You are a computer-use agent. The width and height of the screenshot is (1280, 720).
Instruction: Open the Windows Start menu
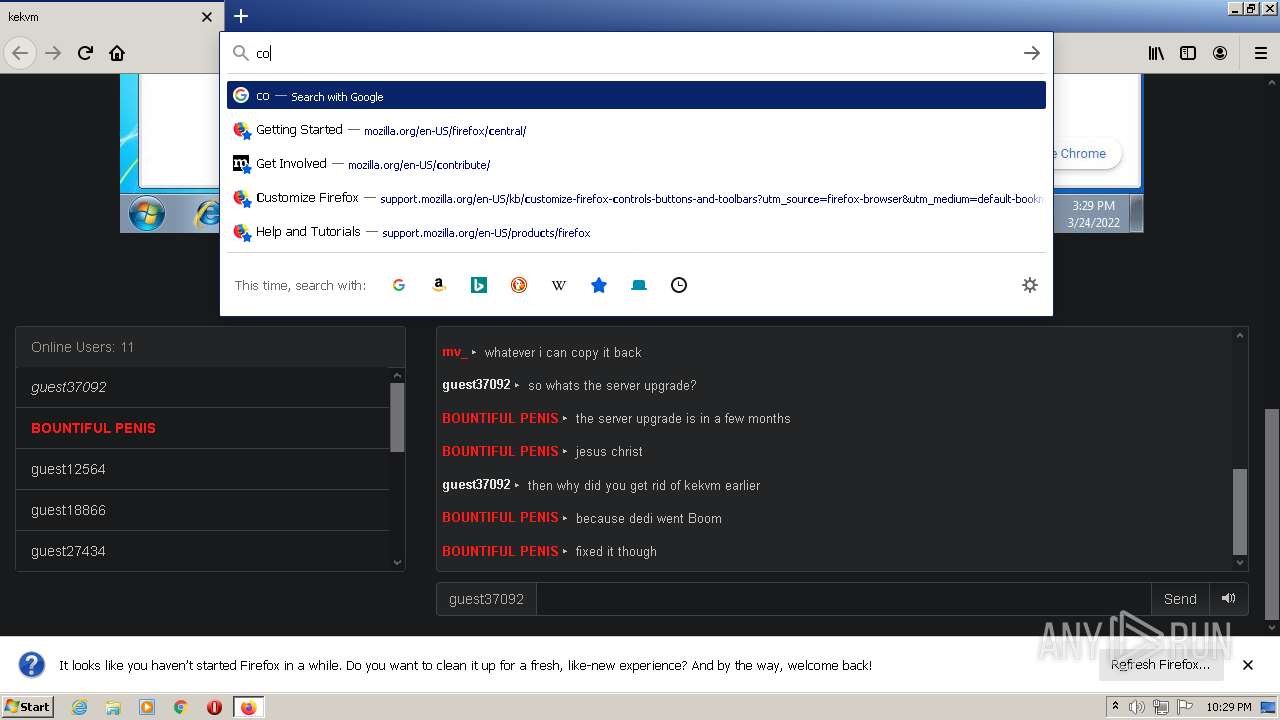[27, 706]
